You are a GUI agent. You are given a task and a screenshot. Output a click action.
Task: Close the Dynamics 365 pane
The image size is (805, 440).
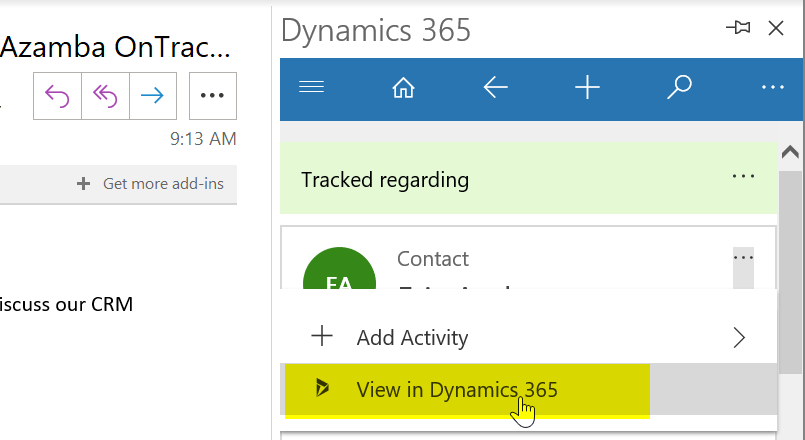pyautogui.click(x=776, y=28)
